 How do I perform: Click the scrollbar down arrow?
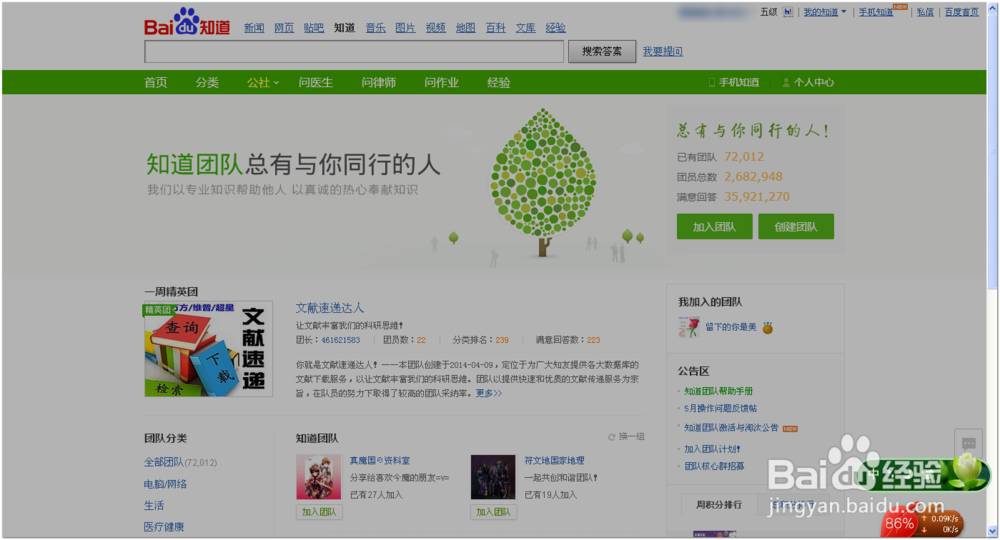point(992,531)
